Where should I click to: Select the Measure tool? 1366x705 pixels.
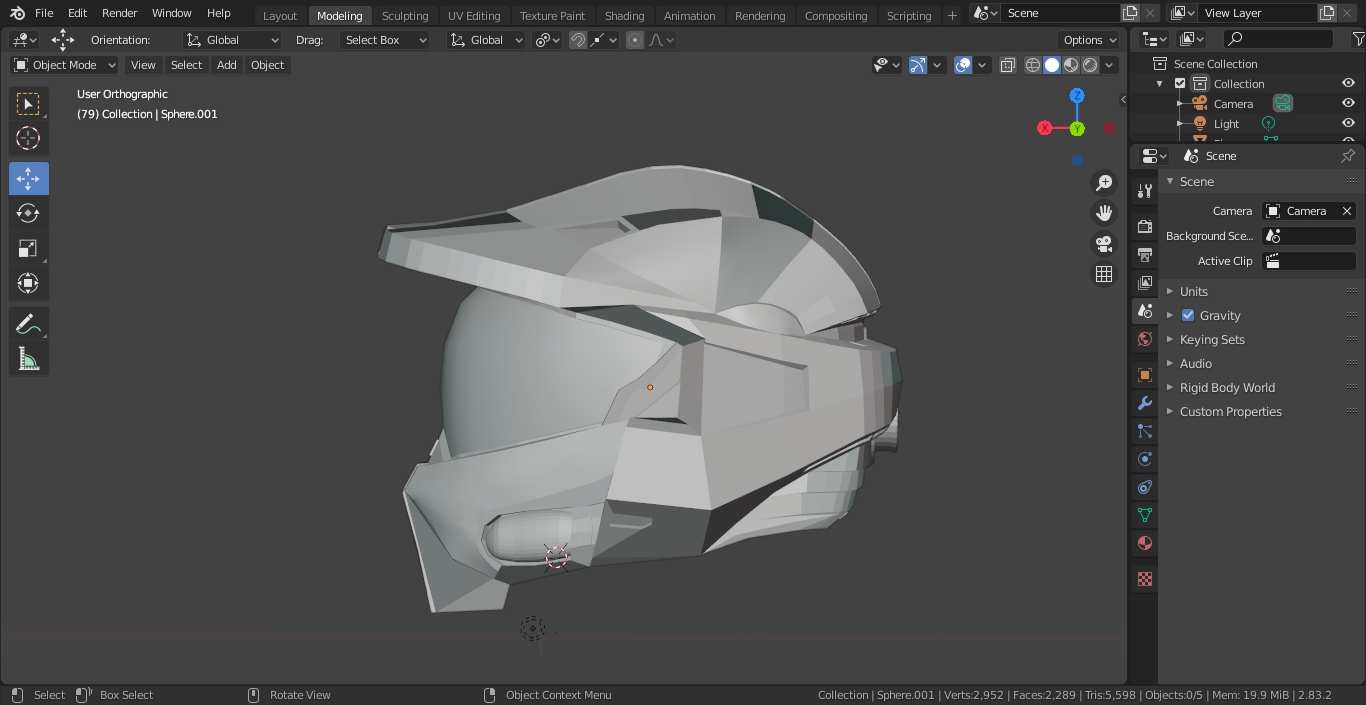[x=28, y=359]
